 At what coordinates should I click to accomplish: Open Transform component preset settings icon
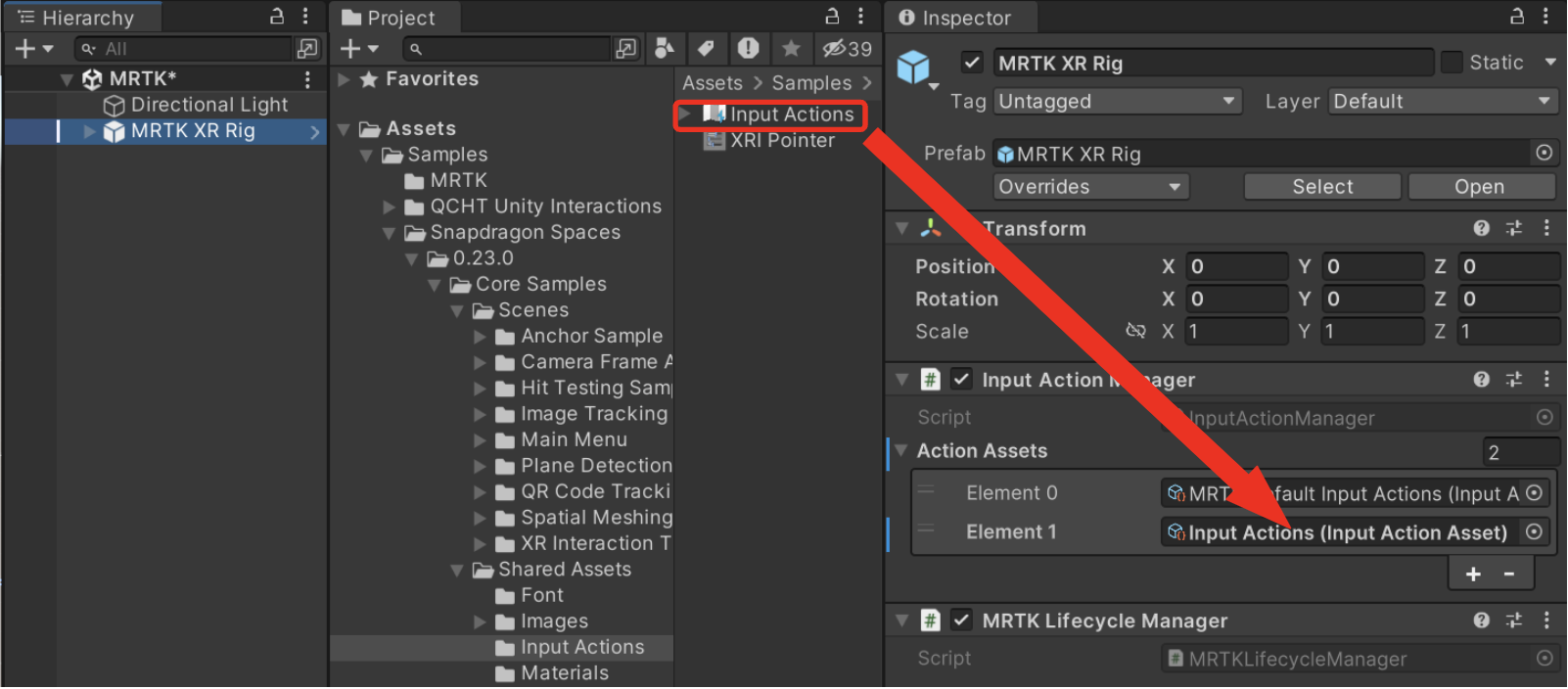1514,229
